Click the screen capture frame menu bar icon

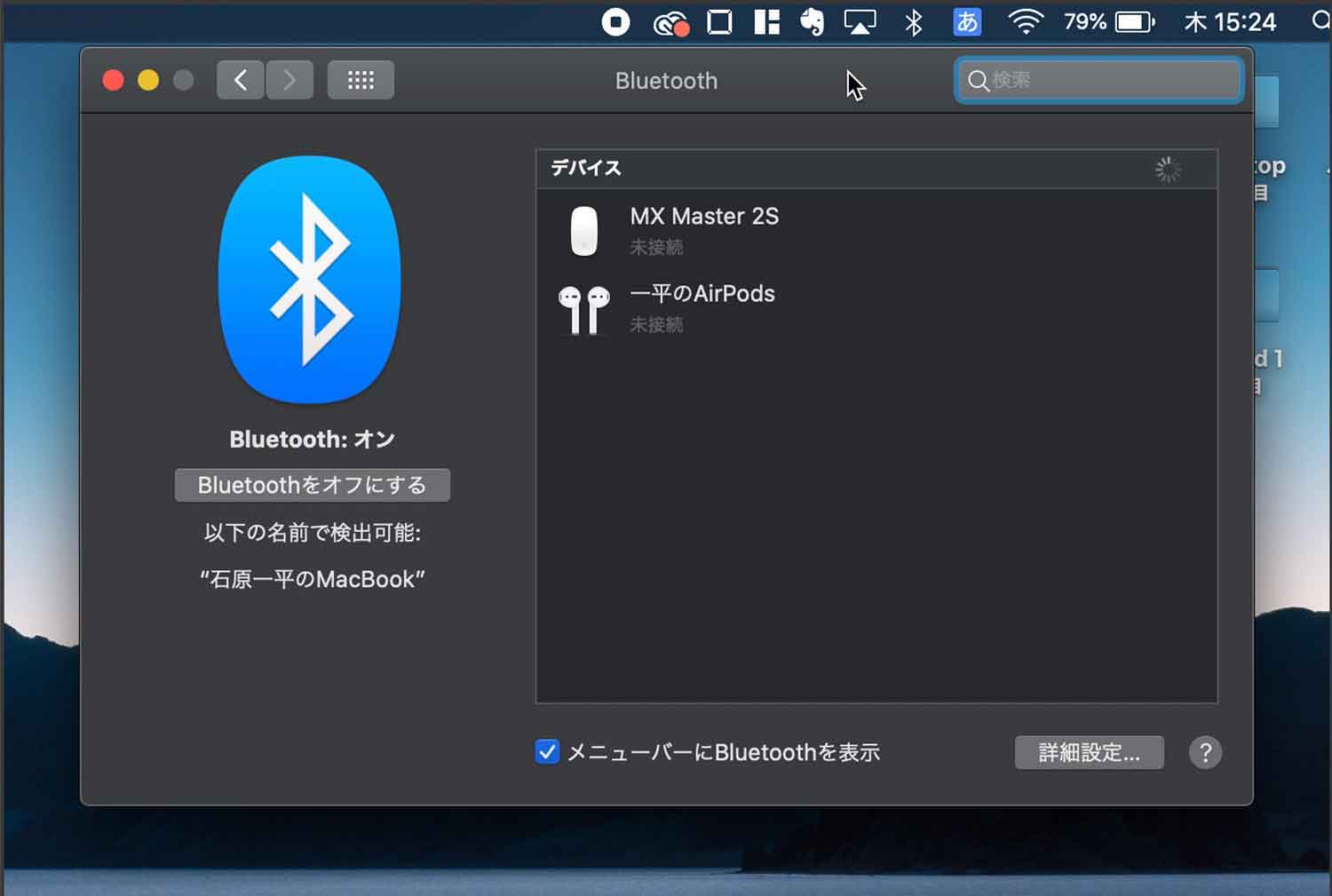(x=719, y=21)
